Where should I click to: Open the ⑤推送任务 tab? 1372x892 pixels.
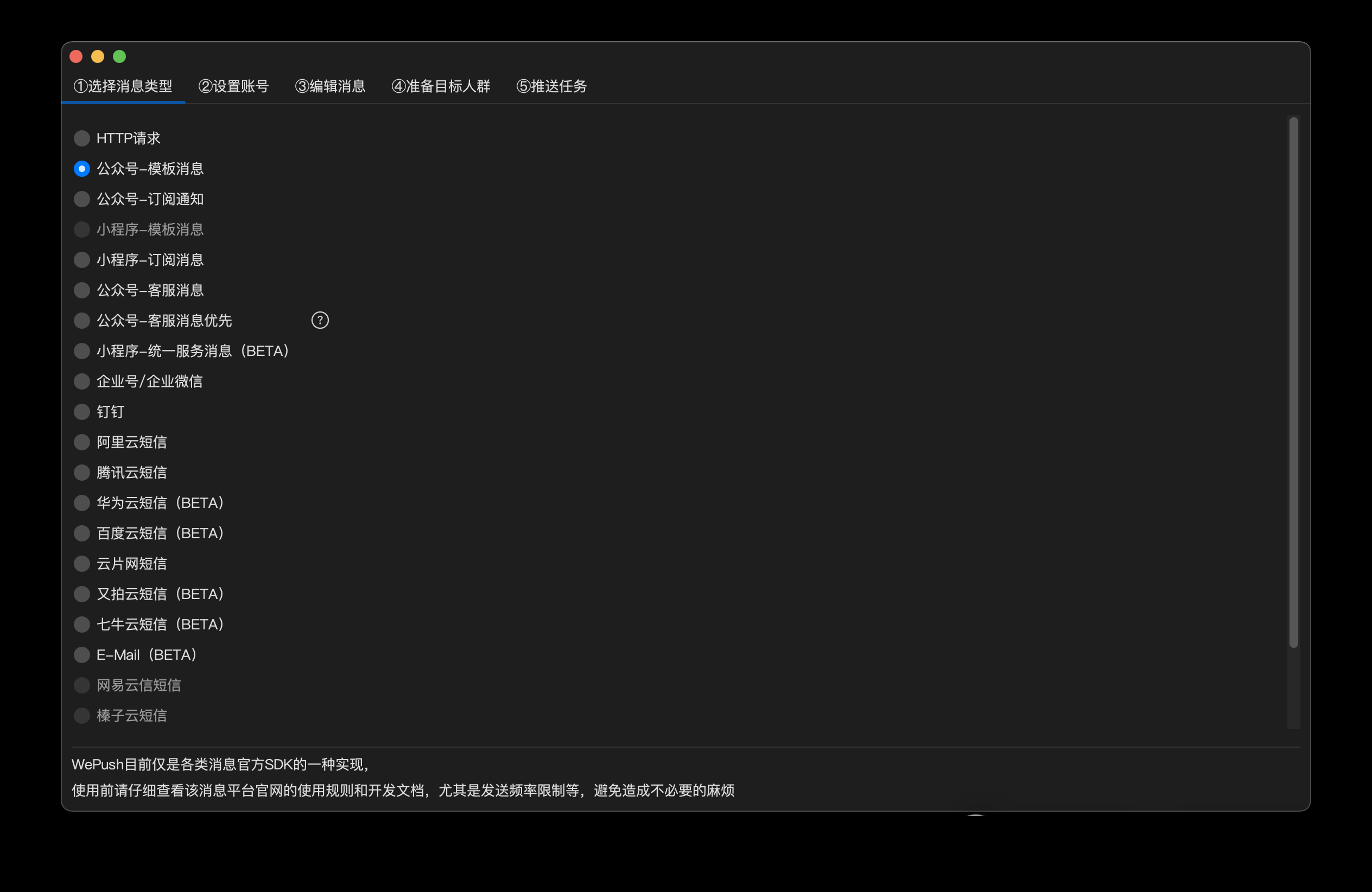pyautogui.click(x=552, y=86)
